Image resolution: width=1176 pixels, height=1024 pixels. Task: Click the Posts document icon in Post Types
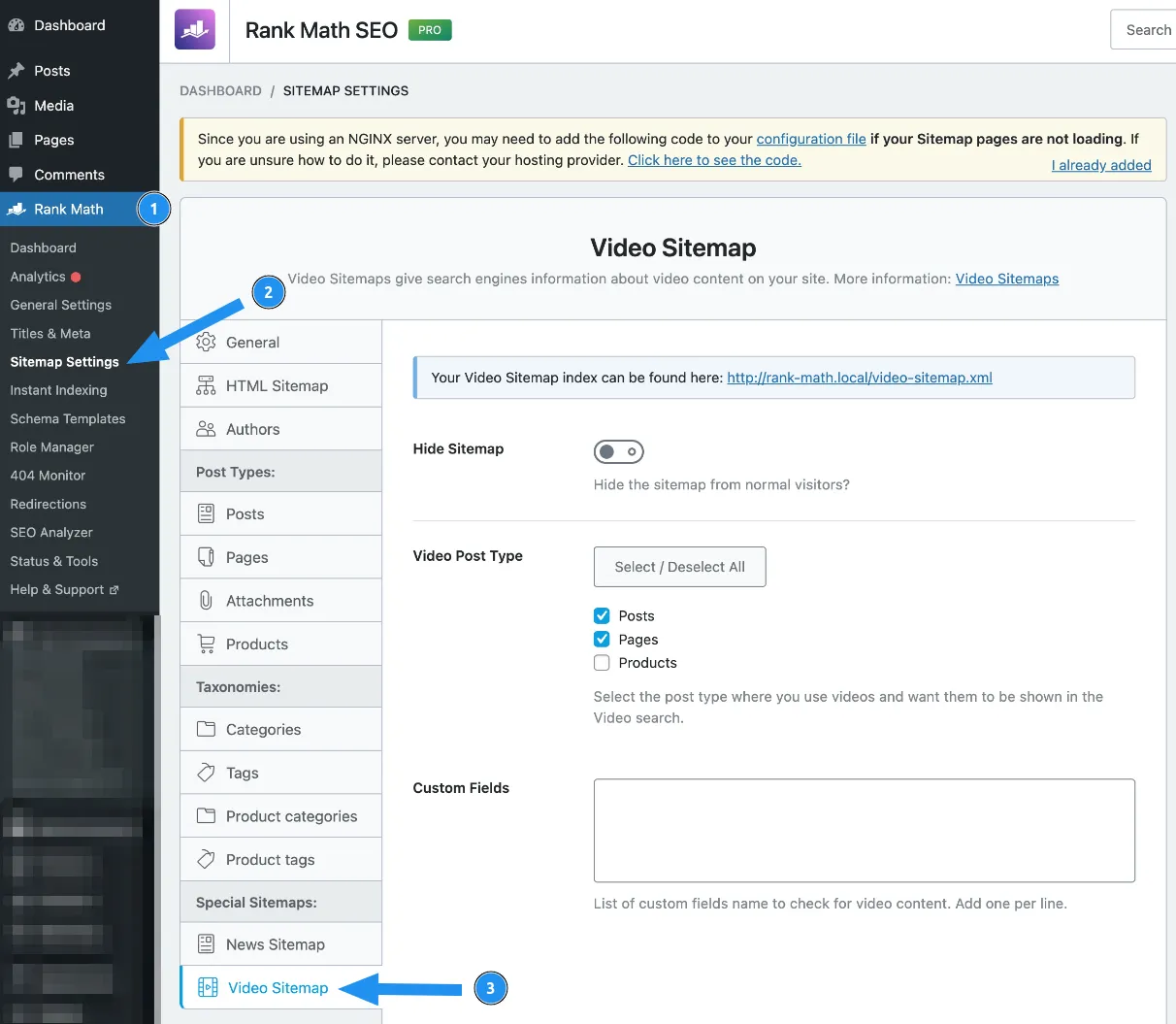coord(206,513)
